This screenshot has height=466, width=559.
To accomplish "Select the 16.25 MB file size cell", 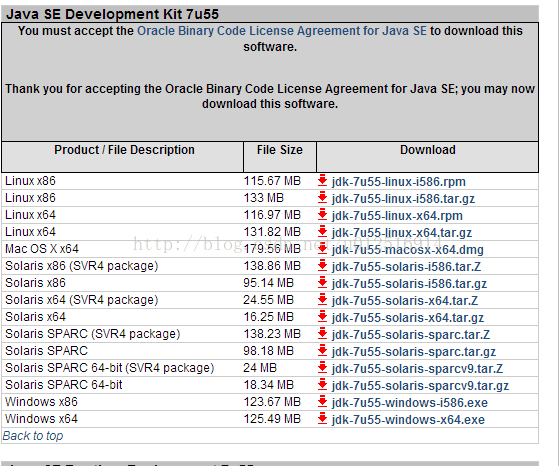I will point(269,317).
